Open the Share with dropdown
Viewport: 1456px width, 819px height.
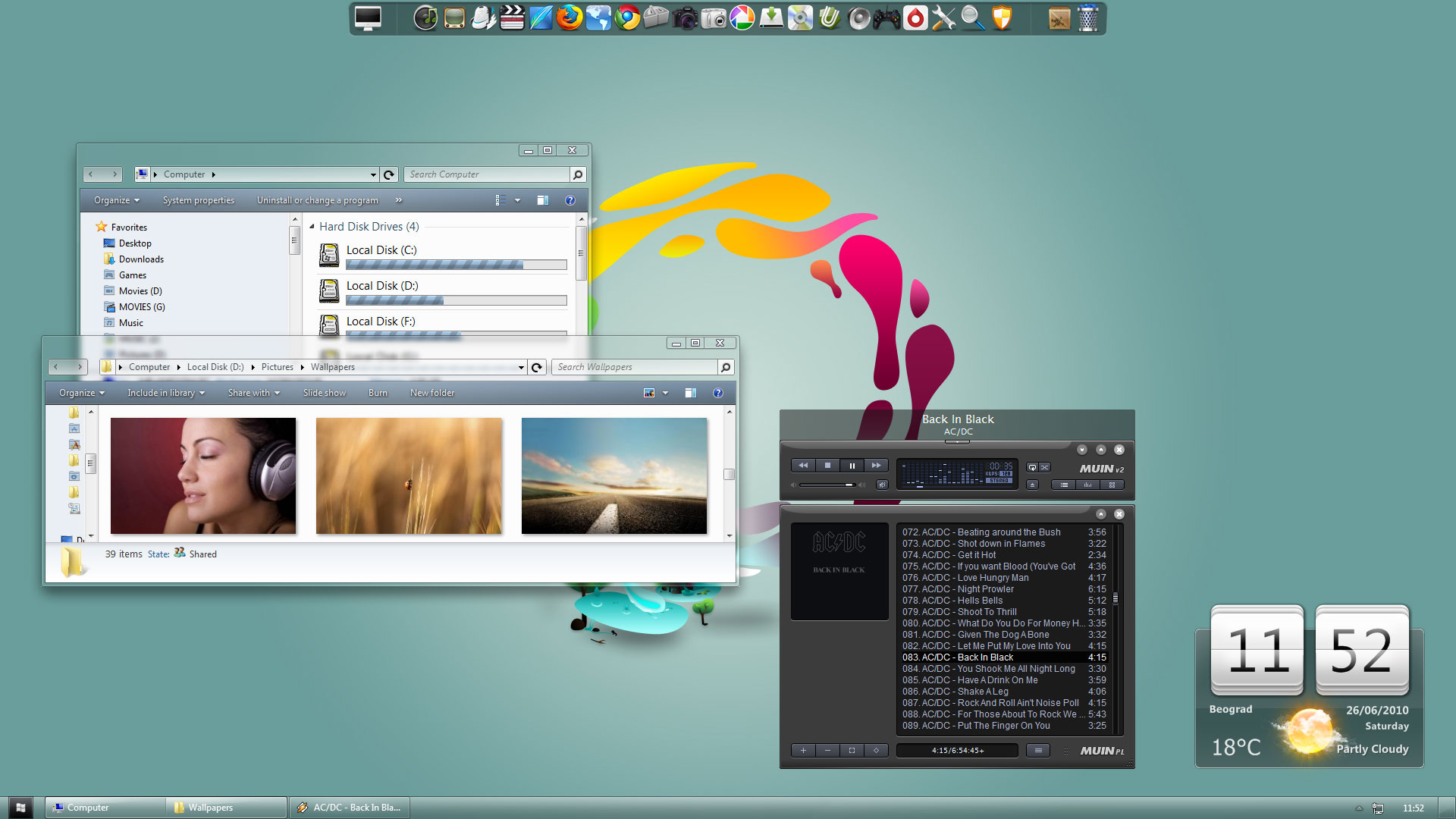click(254, 393)
